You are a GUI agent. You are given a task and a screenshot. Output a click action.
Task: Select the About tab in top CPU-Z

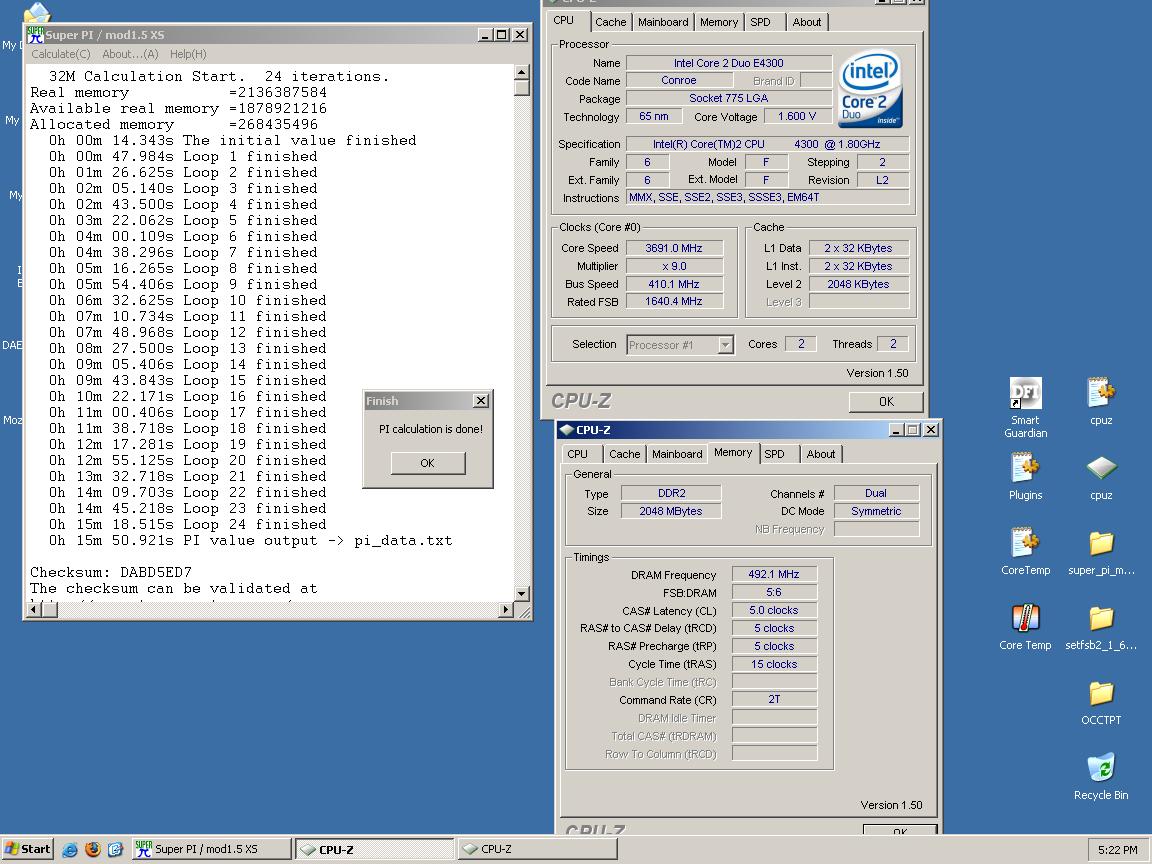[807, 22]
